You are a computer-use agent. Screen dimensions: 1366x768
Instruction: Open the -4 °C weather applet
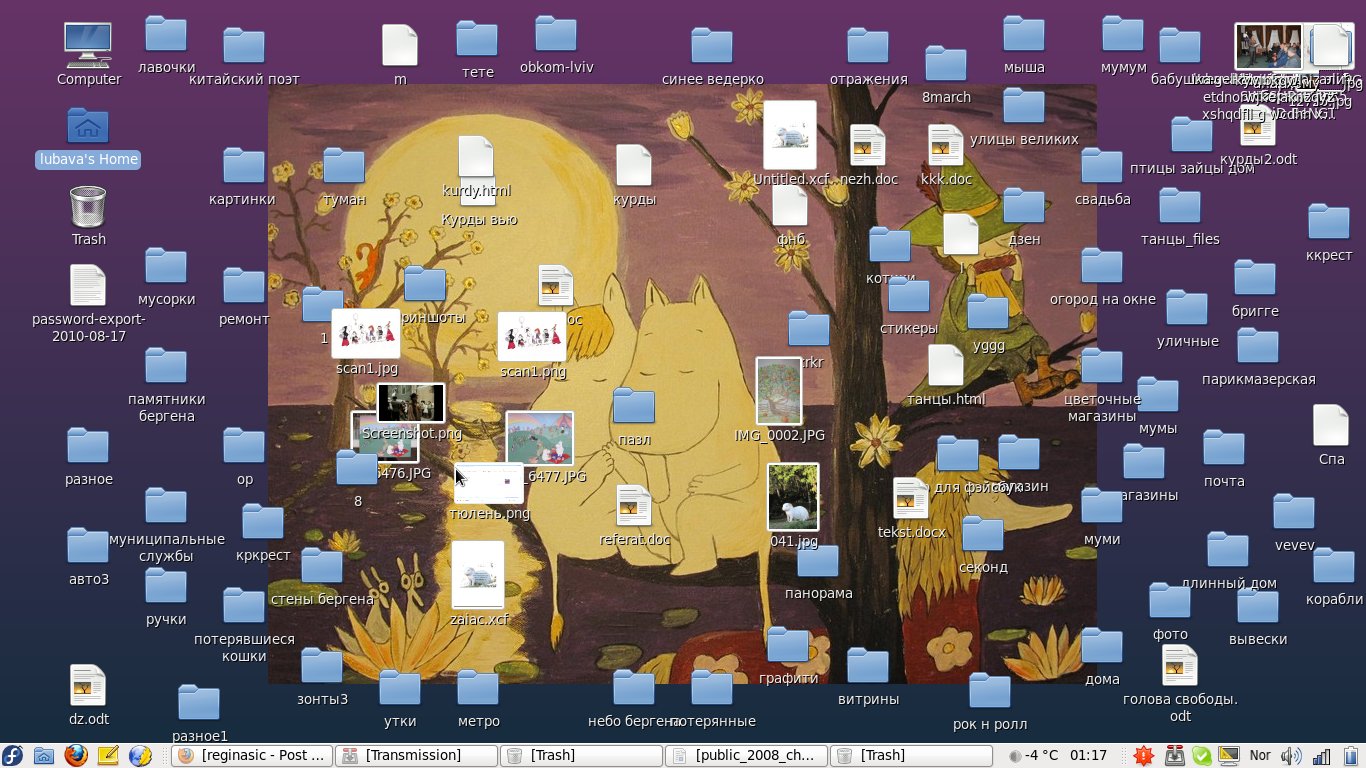1033,756
